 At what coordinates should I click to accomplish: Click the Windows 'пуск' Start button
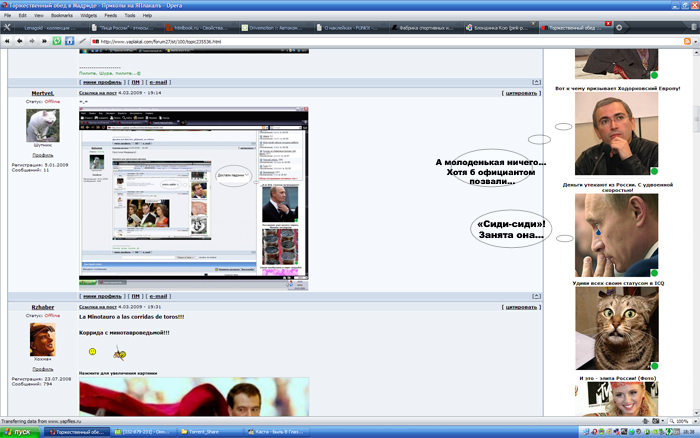(20, 432)
